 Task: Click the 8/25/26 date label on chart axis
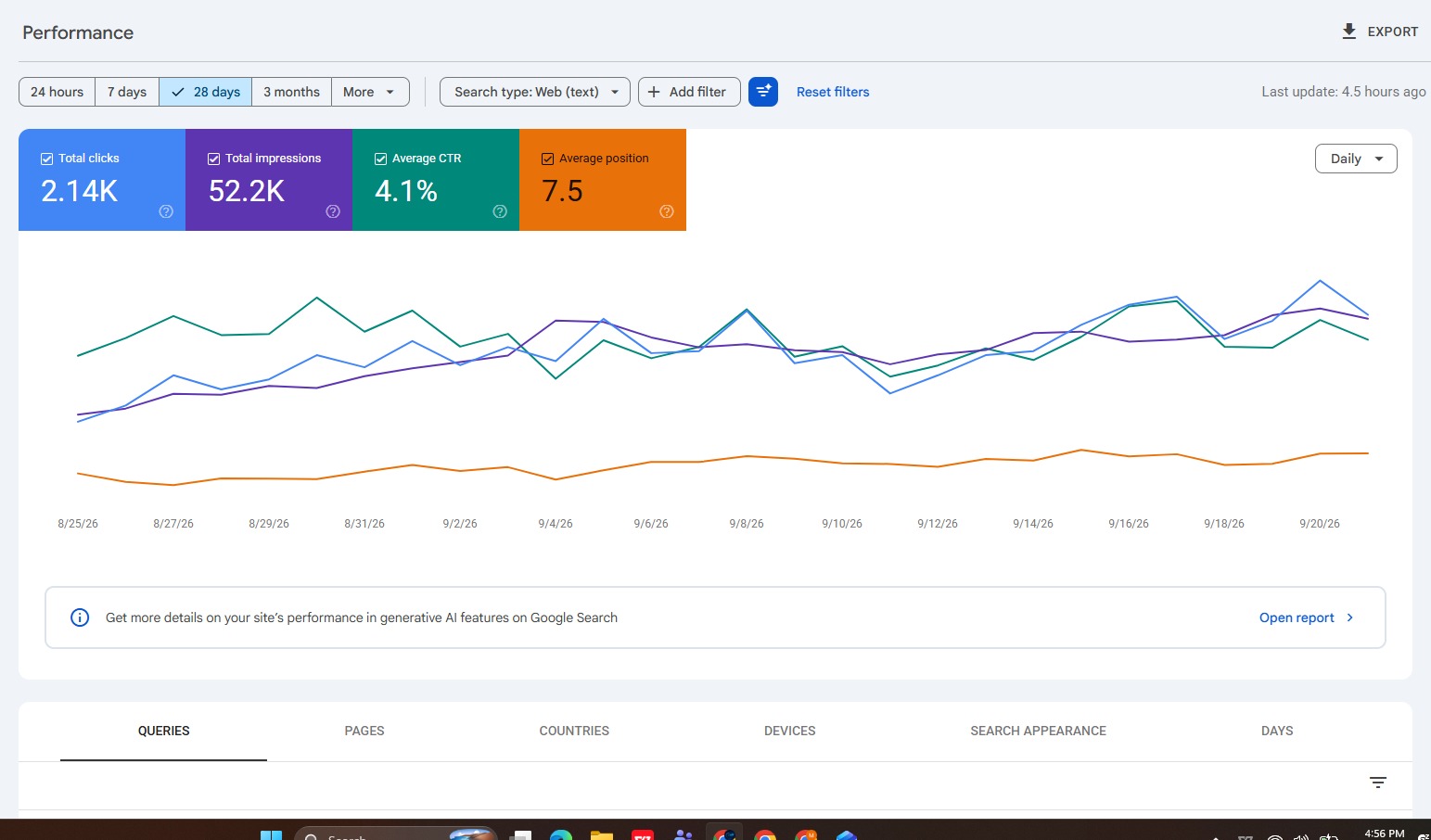coord(78,524)
